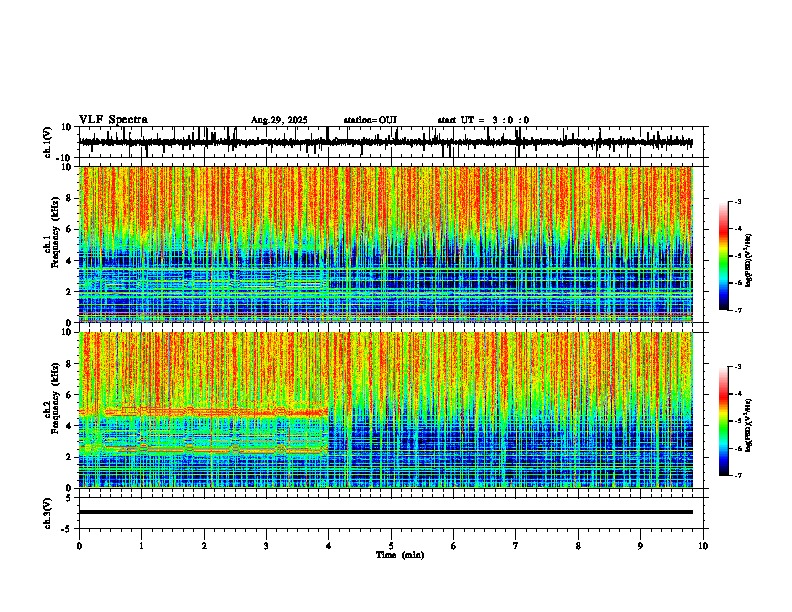Click the "Time (min)" axis label
The height and width of the screenshot is (612, 792).
(400, 555)
